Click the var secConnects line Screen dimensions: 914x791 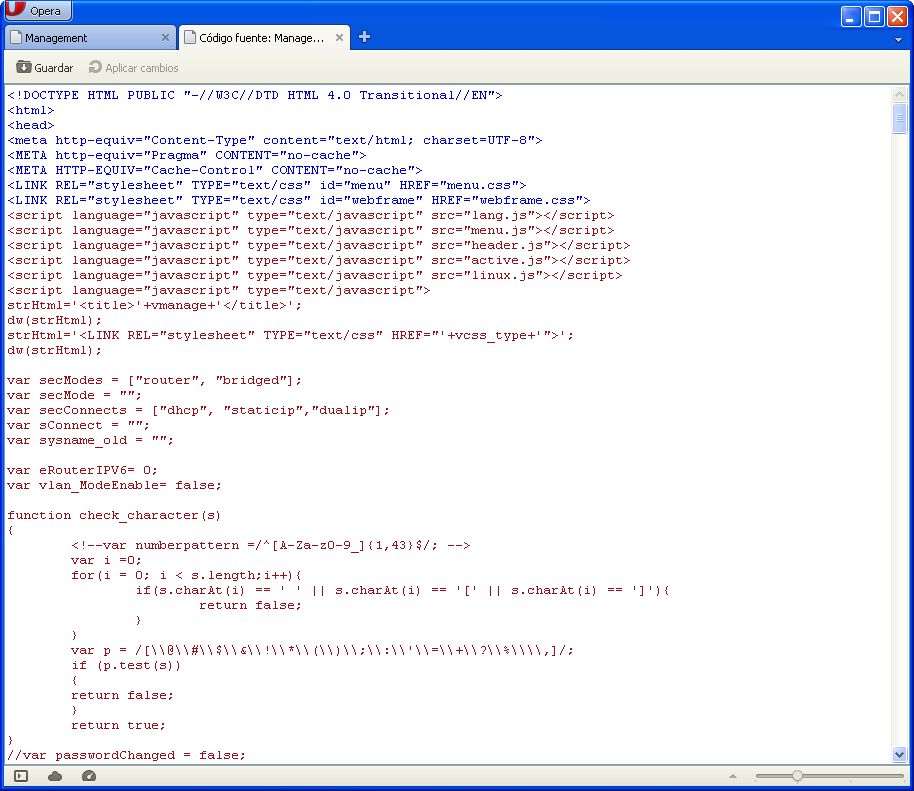click(198, 410)
